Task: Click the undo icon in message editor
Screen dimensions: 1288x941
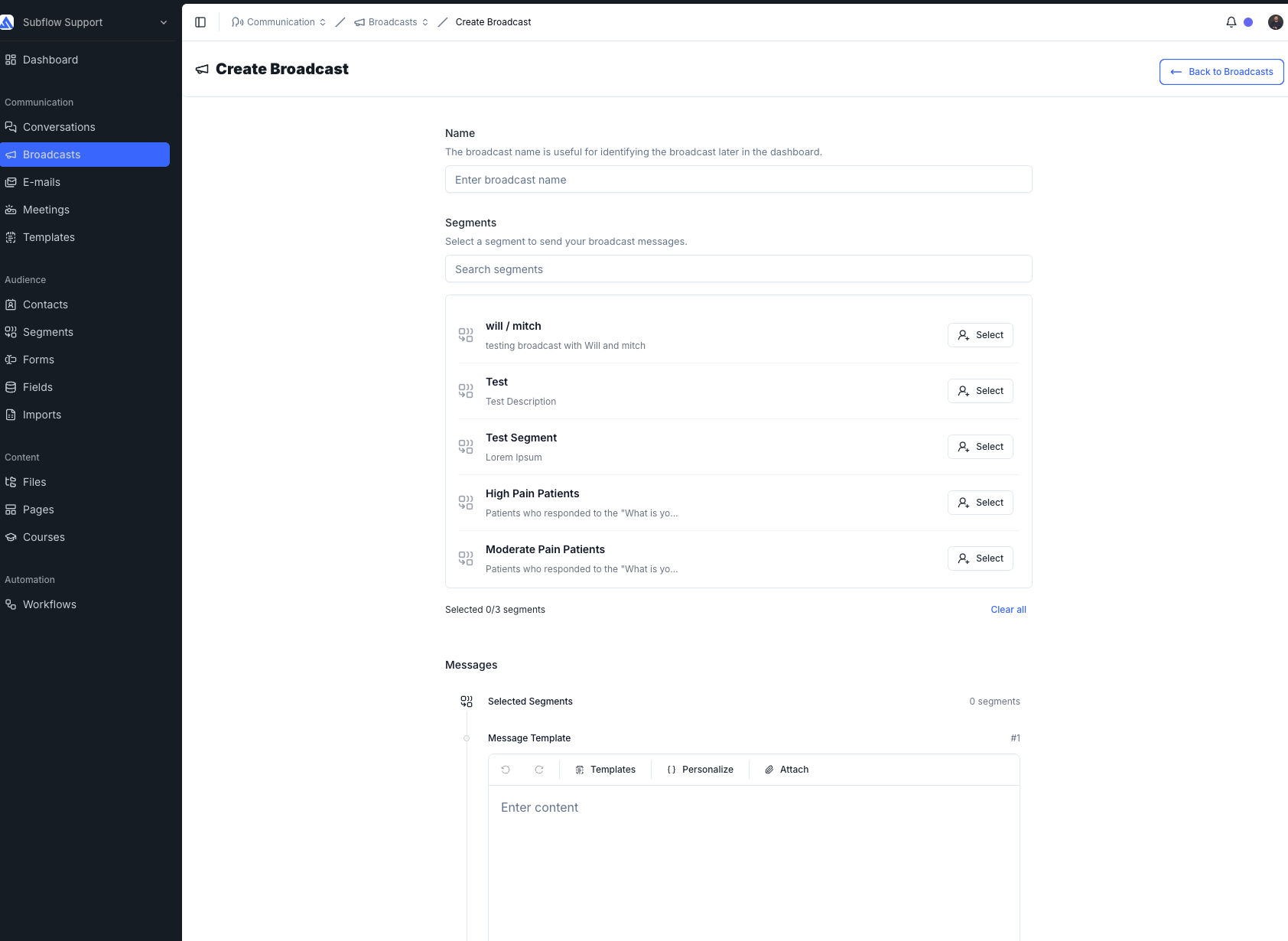Action: click(506, 770)
